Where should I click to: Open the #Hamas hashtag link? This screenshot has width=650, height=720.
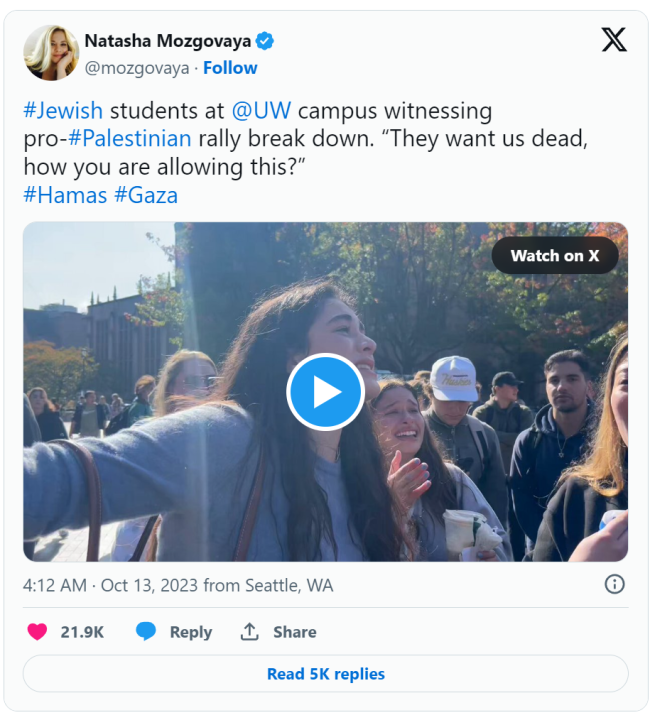[65, 195]
